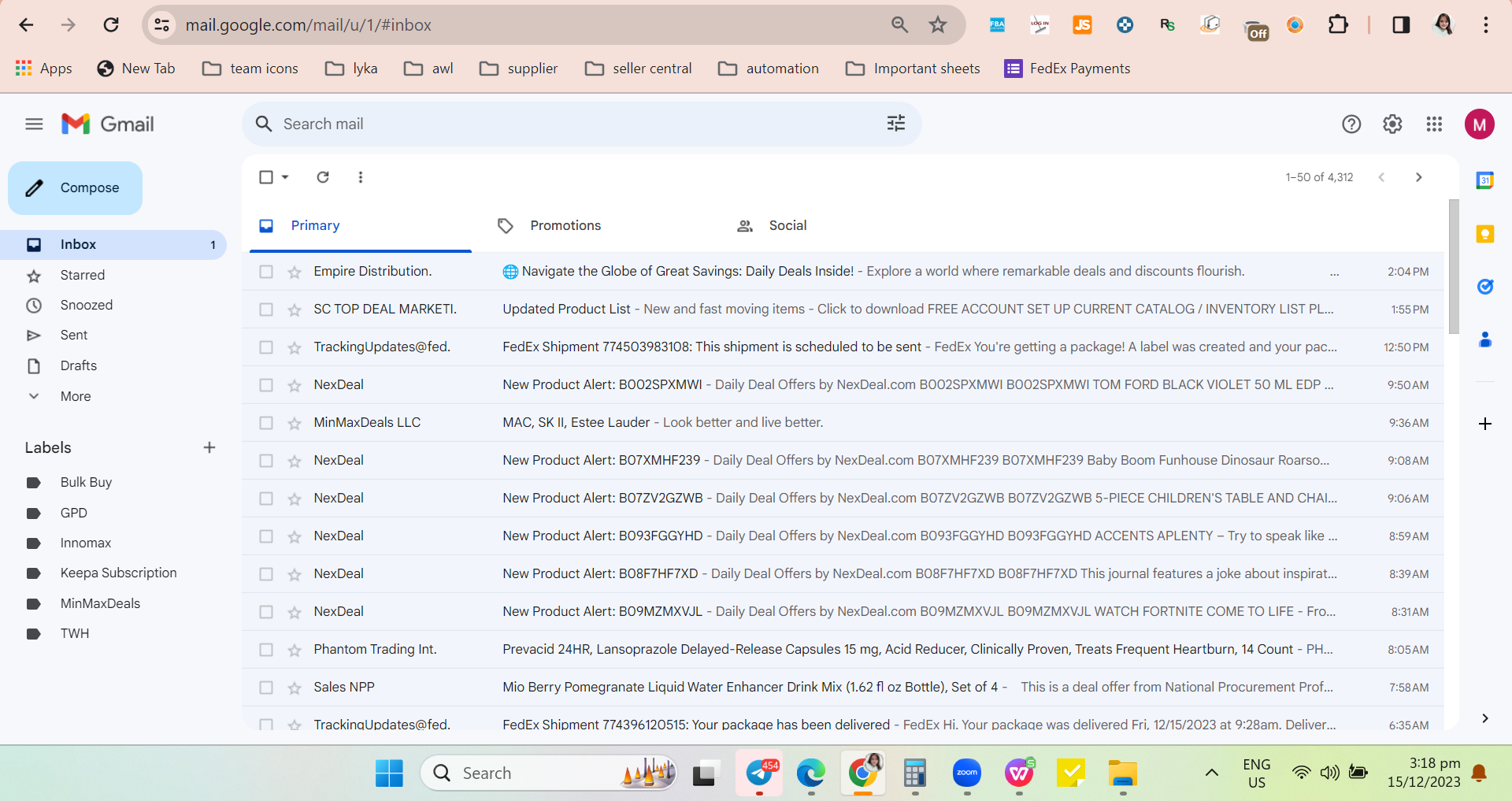Select Empire Distribution email checkbox
This screenshot has height=801, width=1512.
coord(266,272)
